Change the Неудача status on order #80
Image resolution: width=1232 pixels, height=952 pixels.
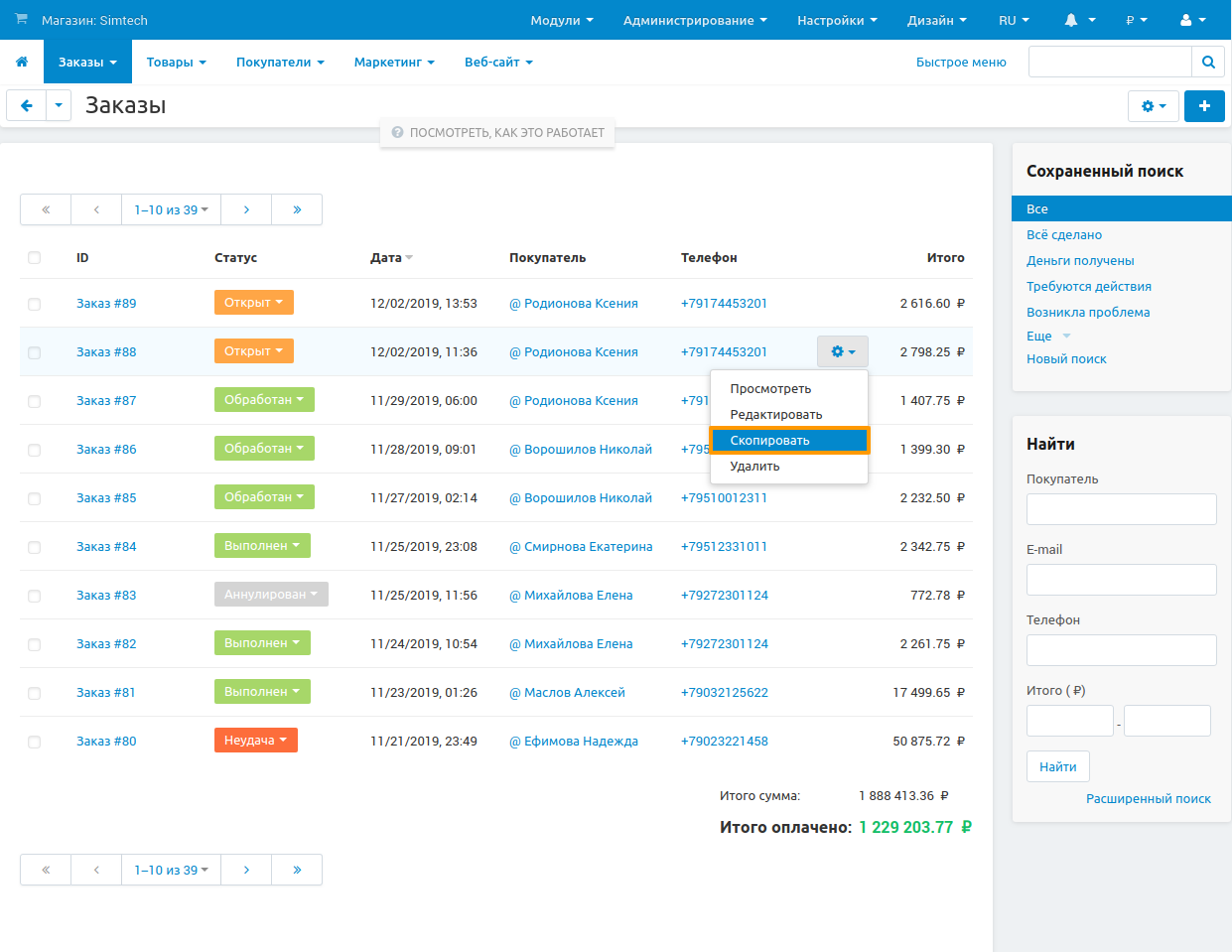[x=255, y=741]
